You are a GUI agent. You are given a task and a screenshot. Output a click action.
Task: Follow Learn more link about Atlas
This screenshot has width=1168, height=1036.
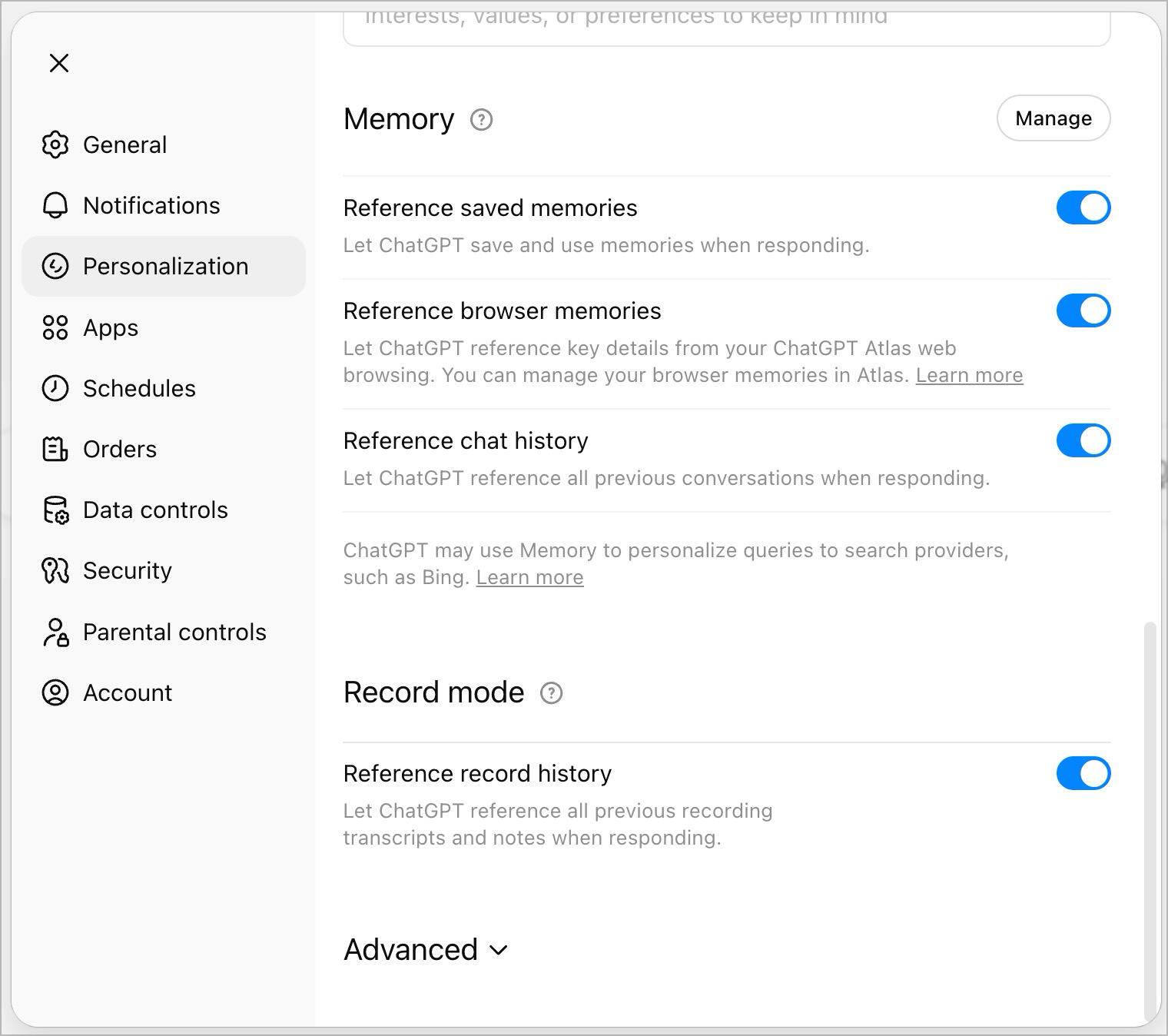(x=969, y=375)
